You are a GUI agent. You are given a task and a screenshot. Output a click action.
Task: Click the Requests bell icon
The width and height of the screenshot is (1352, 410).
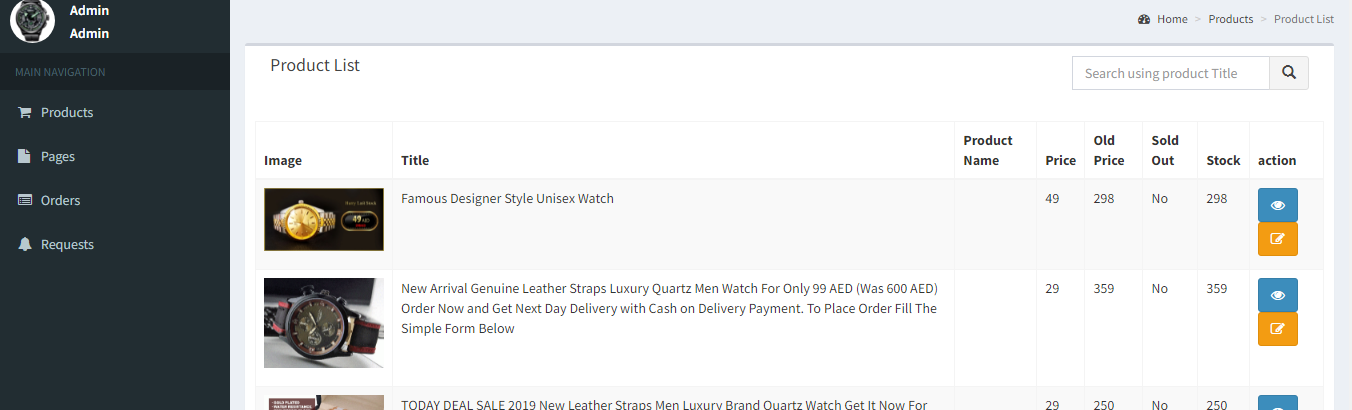coord(25,245)
